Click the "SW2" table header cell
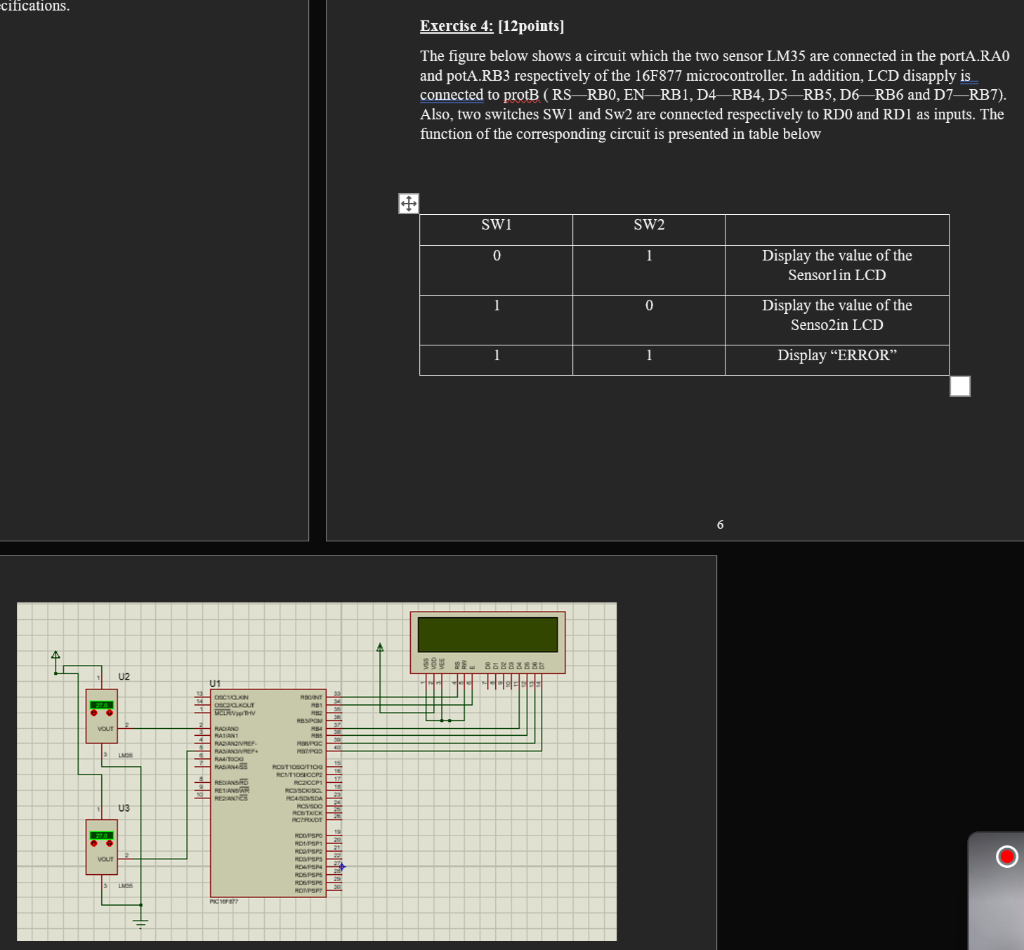The image size is (1024, 950). pyautogui.click(x=649, y=230)
